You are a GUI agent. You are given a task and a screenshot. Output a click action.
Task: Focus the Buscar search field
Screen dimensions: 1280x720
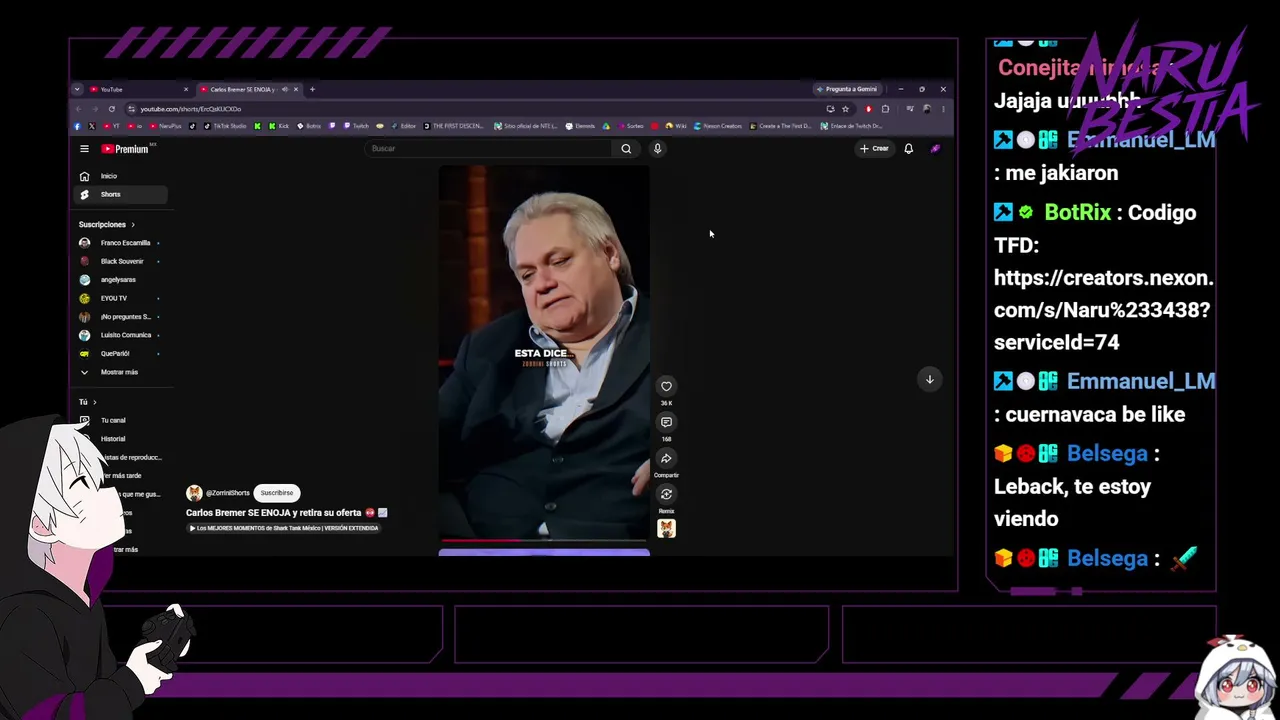point(490,149)
